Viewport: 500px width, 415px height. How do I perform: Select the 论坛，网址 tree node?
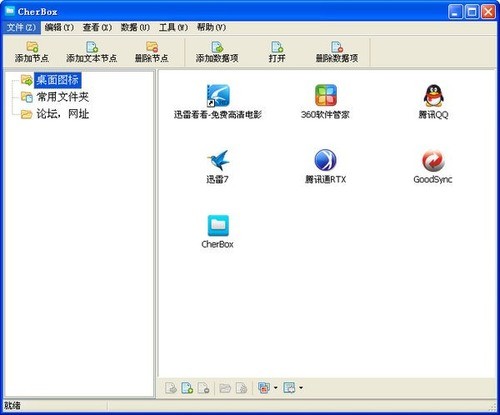pos(63,114)
